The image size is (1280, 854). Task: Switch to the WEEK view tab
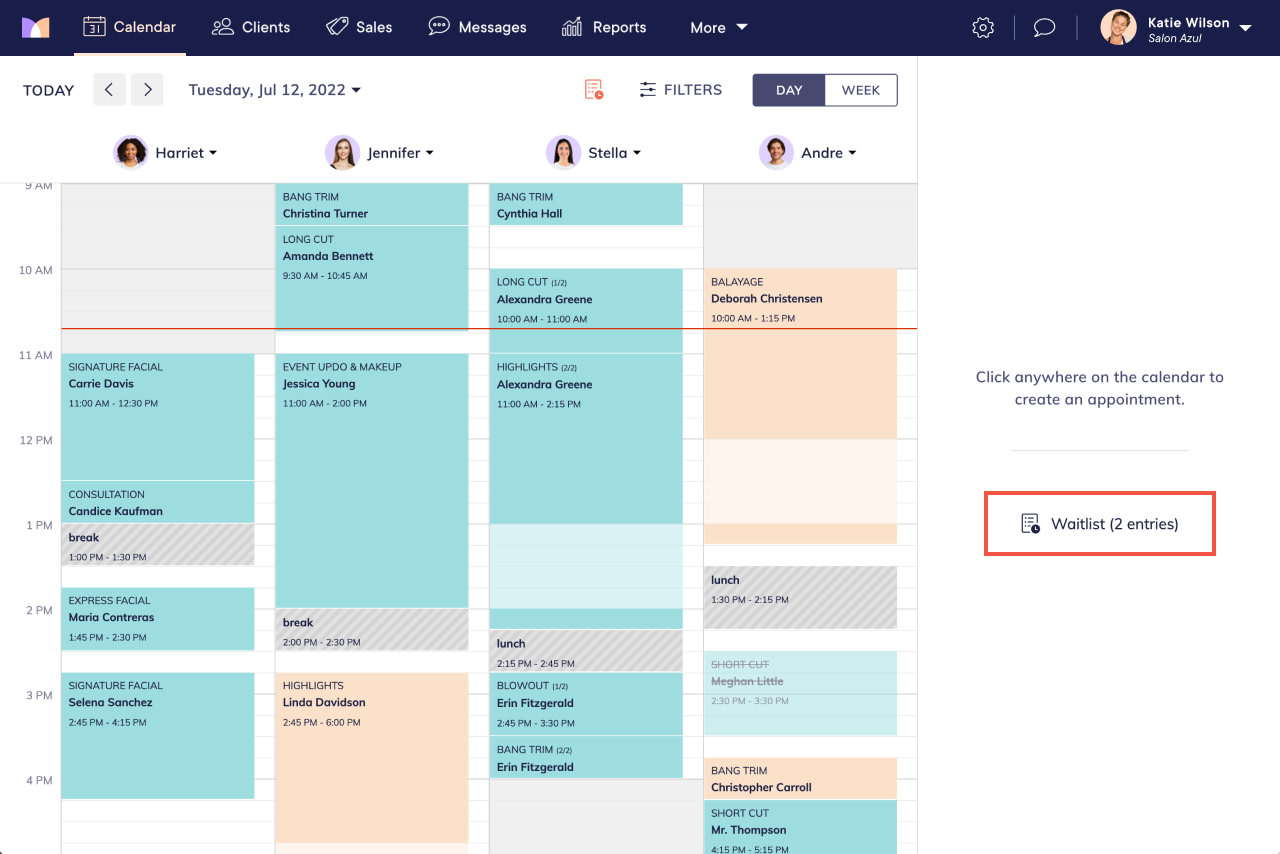point(861,89)
